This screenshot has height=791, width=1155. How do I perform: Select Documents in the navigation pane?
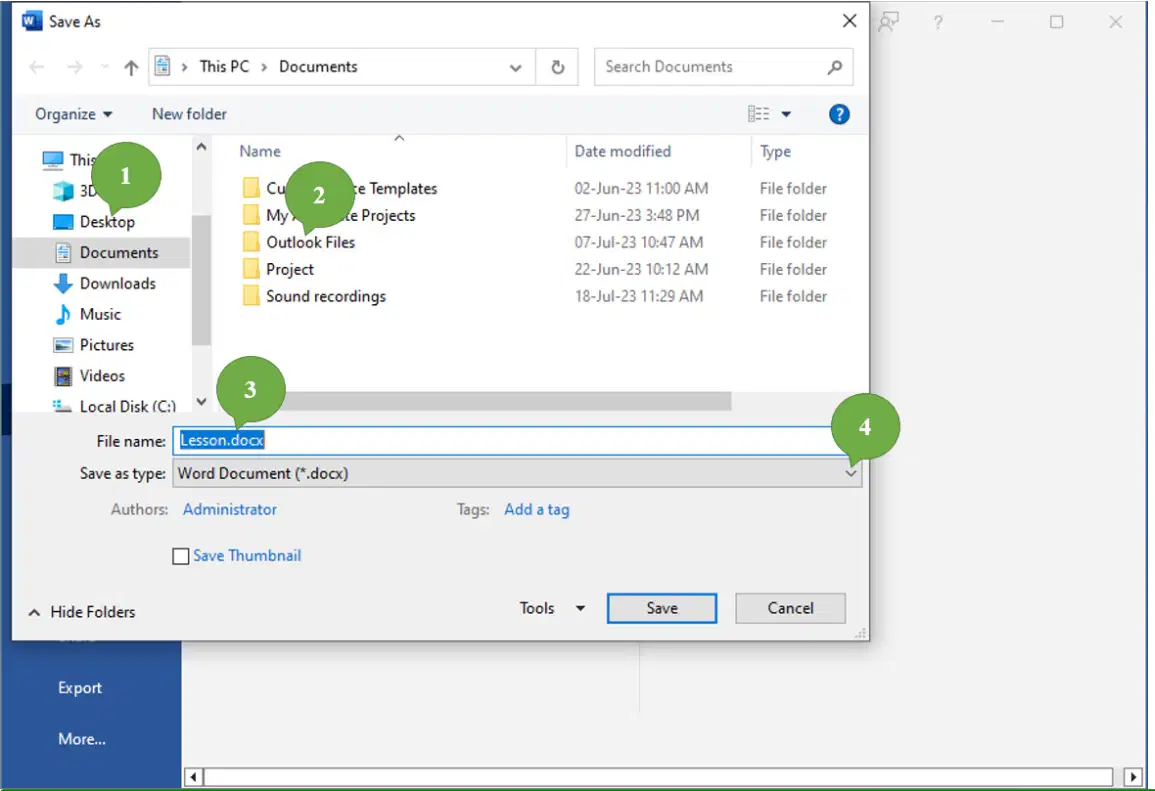tap(102, 253)
